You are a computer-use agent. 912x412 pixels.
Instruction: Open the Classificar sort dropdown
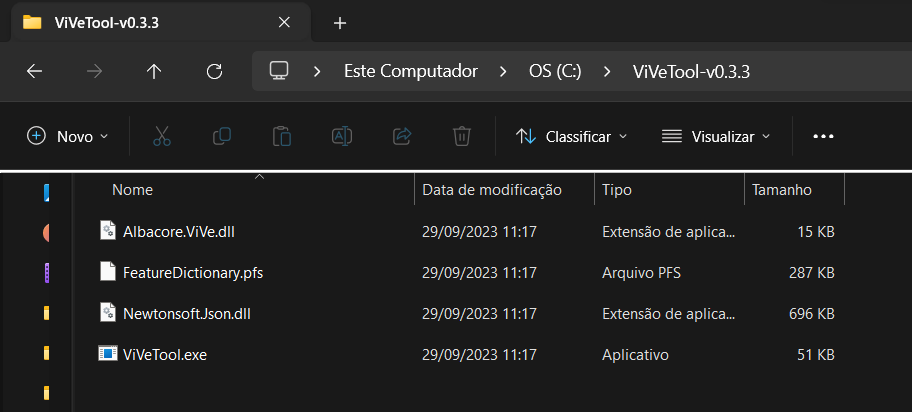571,137
